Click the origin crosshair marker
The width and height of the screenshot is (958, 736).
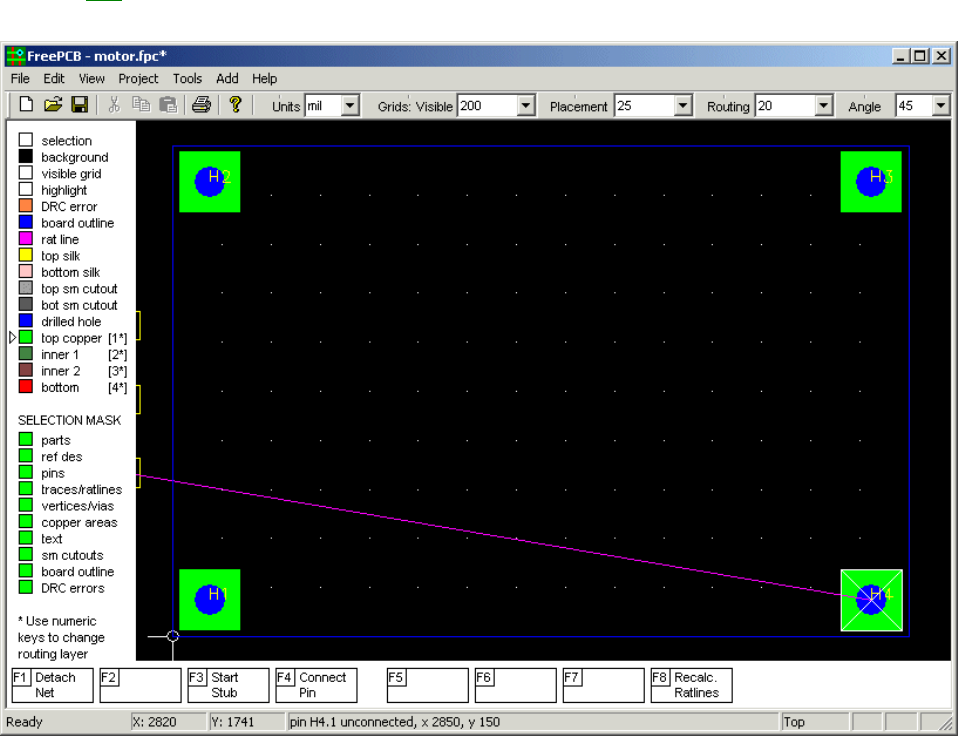click(x=173, y=636)
